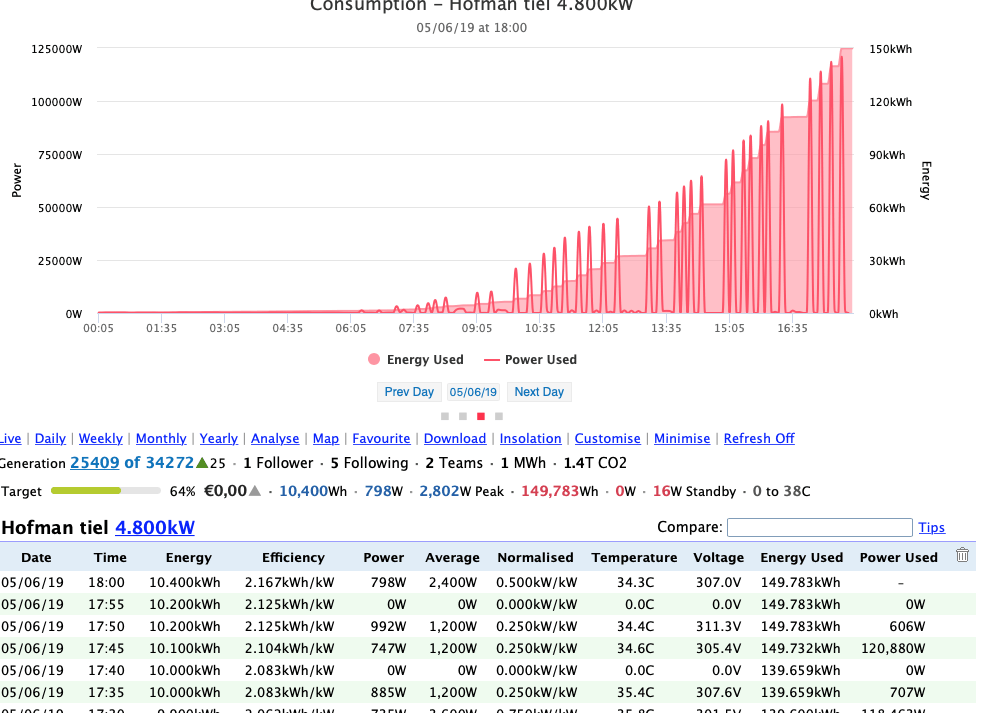Toggle the Energy Used legend marker
993x713 pixels.
pyautogui.click(x=374, y=360)
